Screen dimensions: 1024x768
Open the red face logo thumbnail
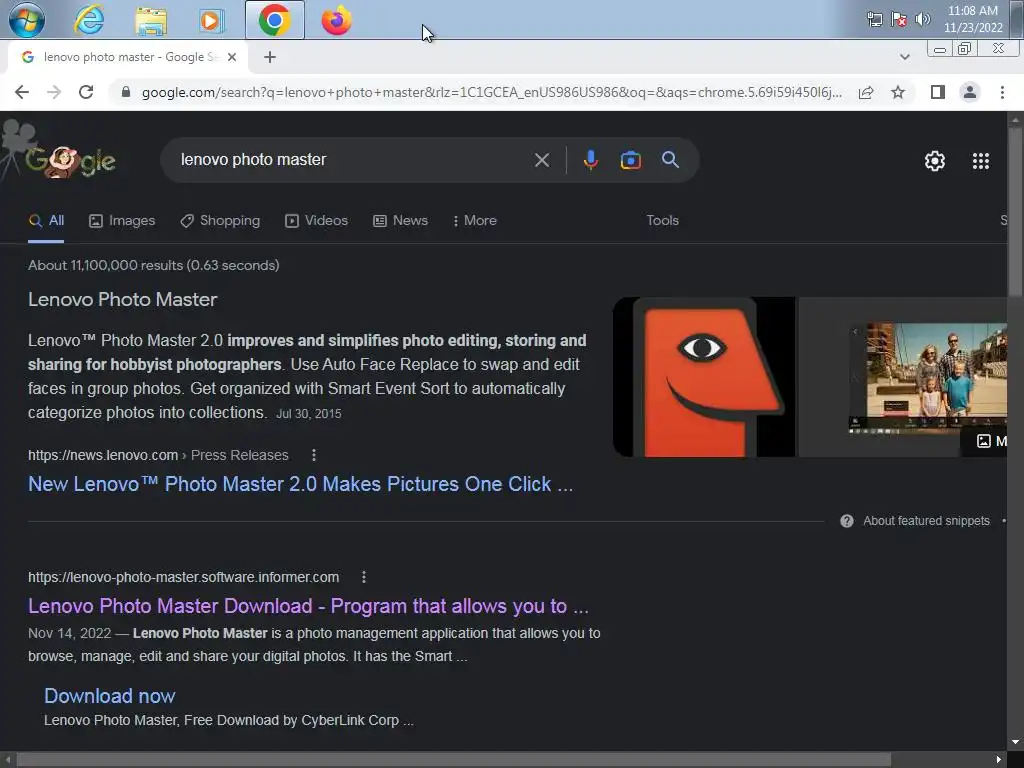(704, 377)
